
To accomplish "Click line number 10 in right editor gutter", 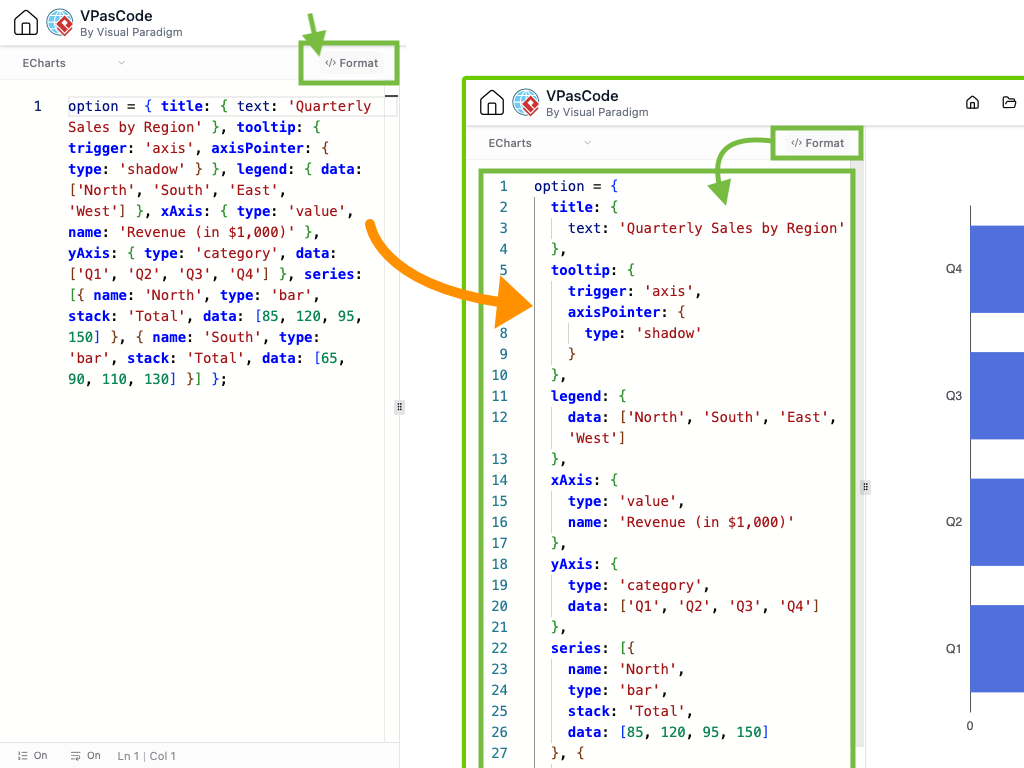I will pyautogui.click(x=499, y=375).
